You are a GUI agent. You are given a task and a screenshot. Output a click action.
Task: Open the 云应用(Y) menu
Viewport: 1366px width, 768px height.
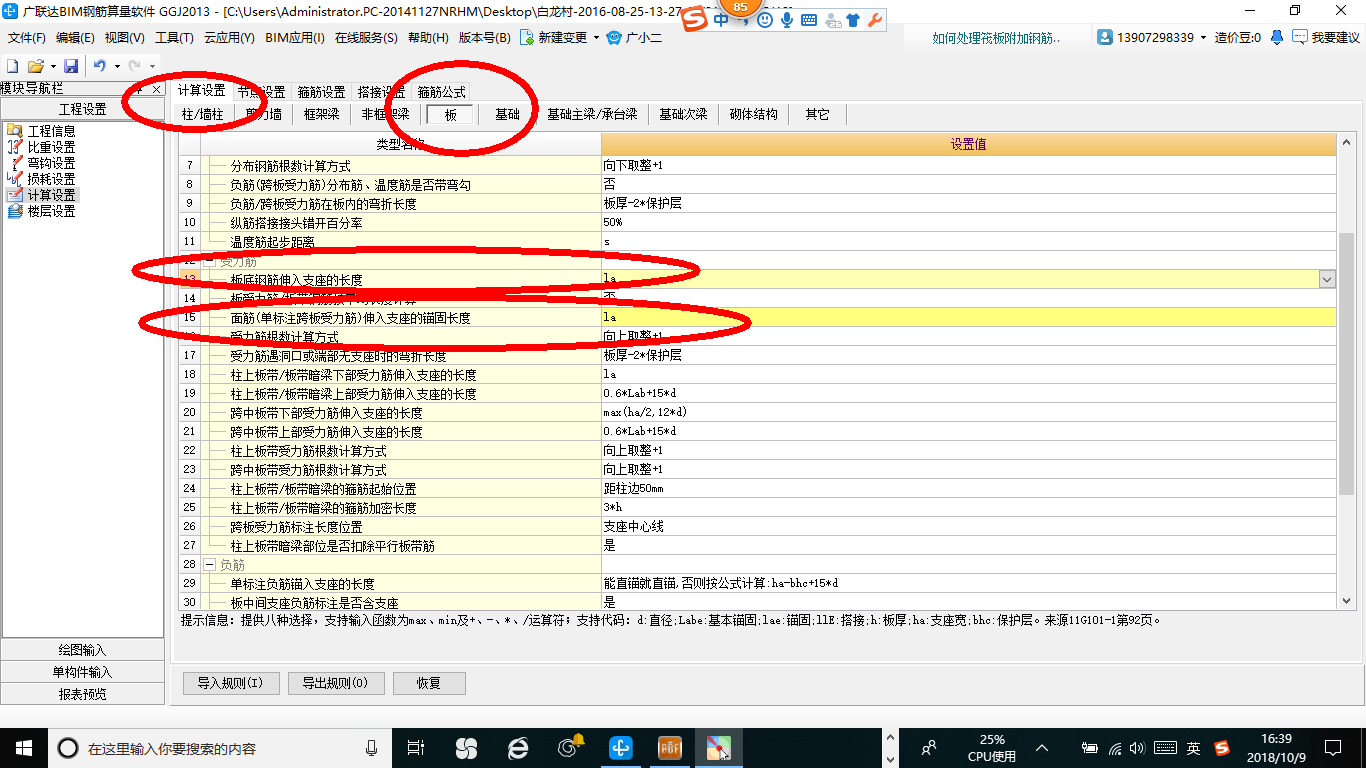click(x=229, y=38)
